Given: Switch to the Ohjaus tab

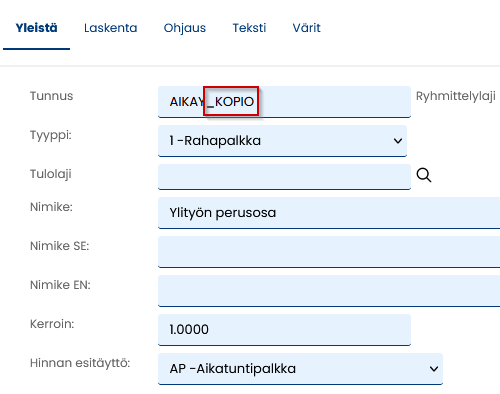Looking at the screenshot, I should tap(185, 28).
